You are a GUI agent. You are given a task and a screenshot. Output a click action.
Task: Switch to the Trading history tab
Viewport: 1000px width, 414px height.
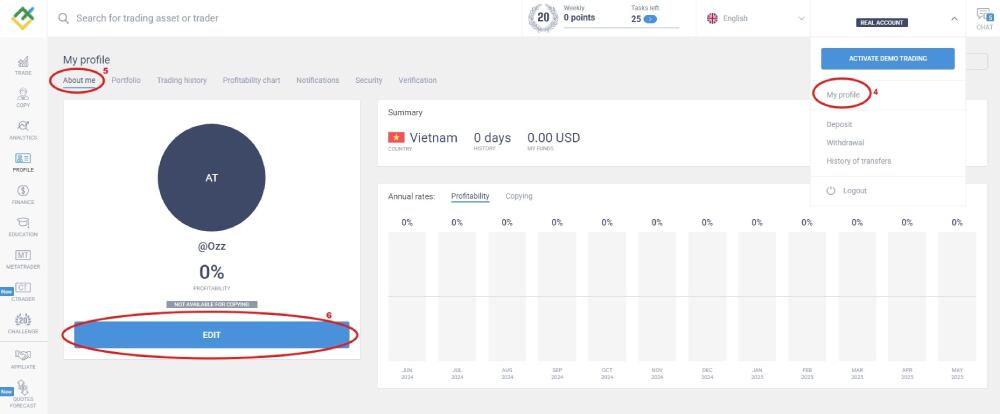point(182,80)
